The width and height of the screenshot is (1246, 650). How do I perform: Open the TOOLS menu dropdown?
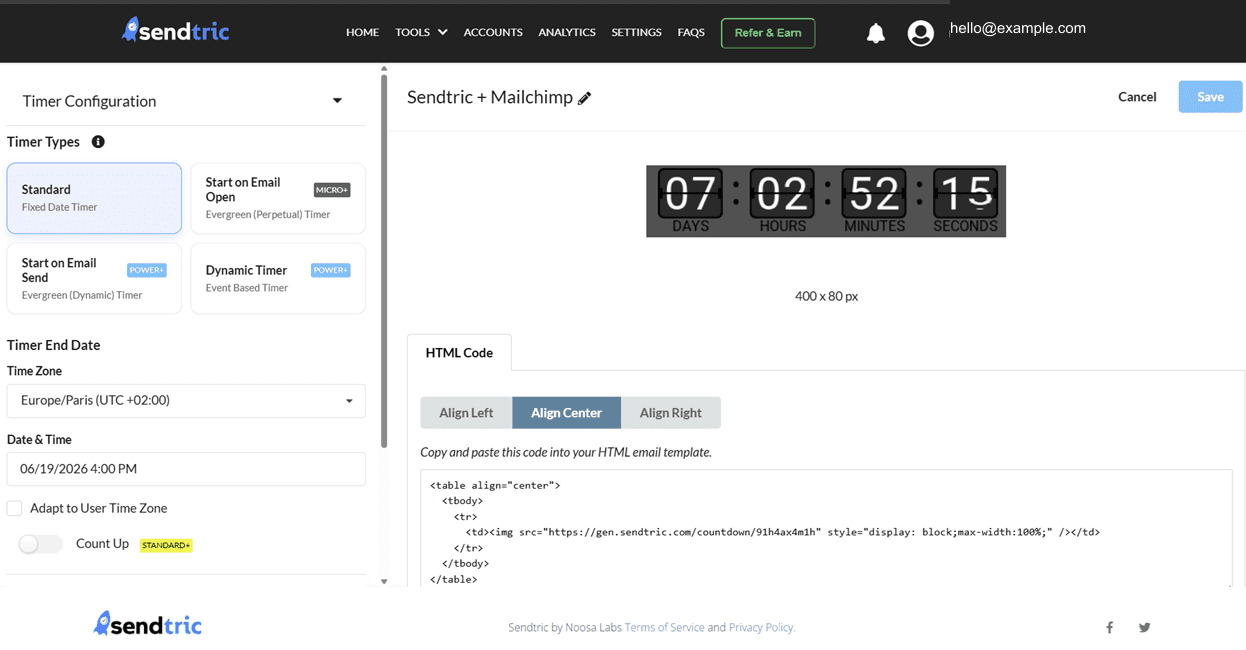(421, 32)
